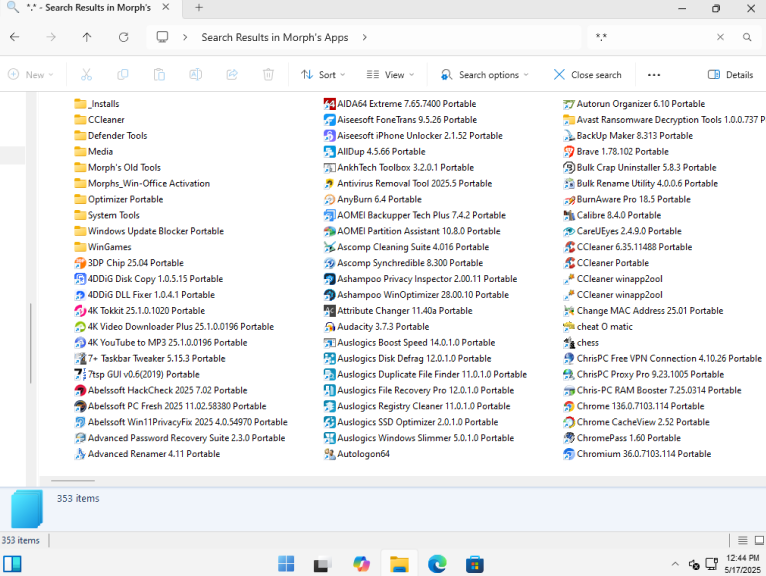This screenshot has height=576, width=766.
Task: Clear the search box with X
Action: tap(720, 37)
